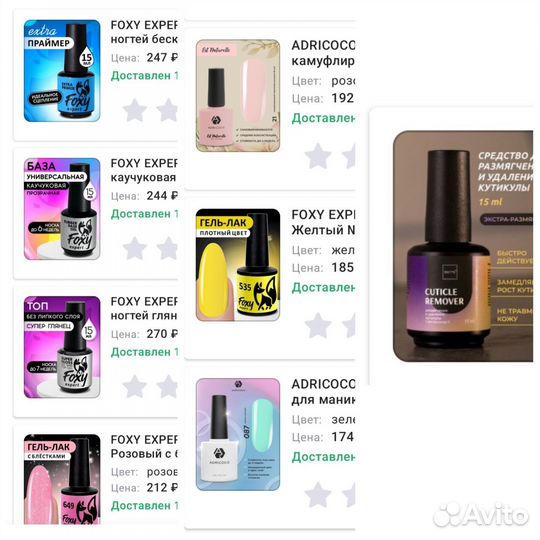Click Доставлен status under the 192 price
540x540 pixels.
tap(323, 118)
